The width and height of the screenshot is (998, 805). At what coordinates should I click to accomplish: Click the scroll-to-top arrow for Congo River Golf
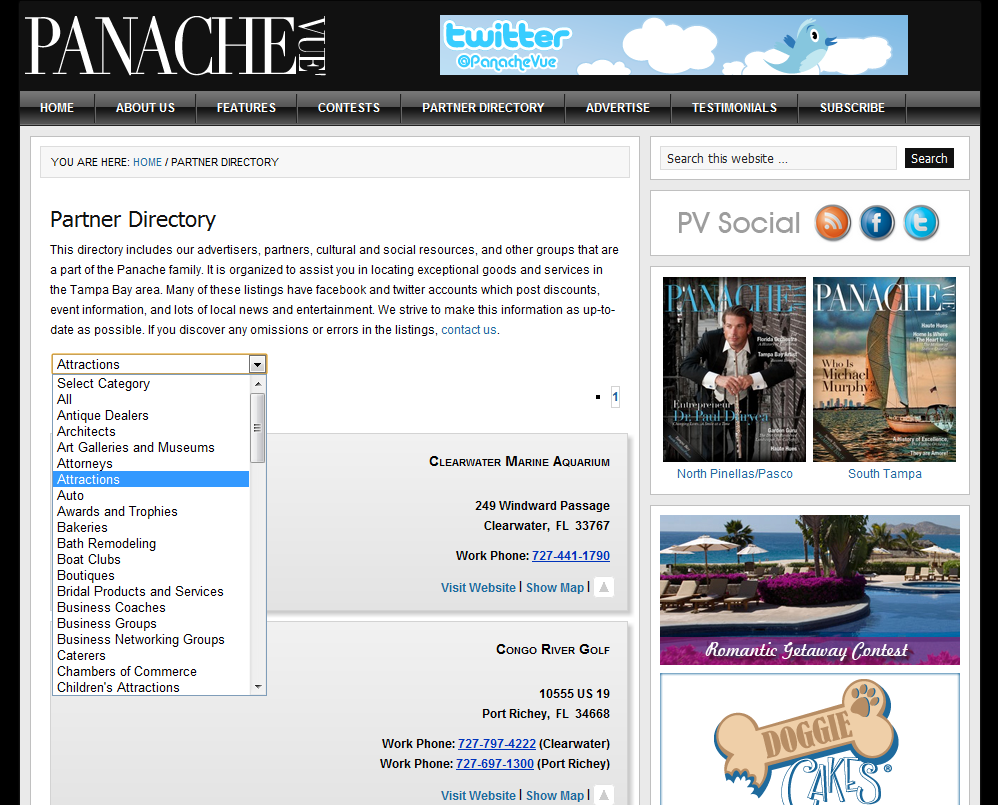coord(604,795)
